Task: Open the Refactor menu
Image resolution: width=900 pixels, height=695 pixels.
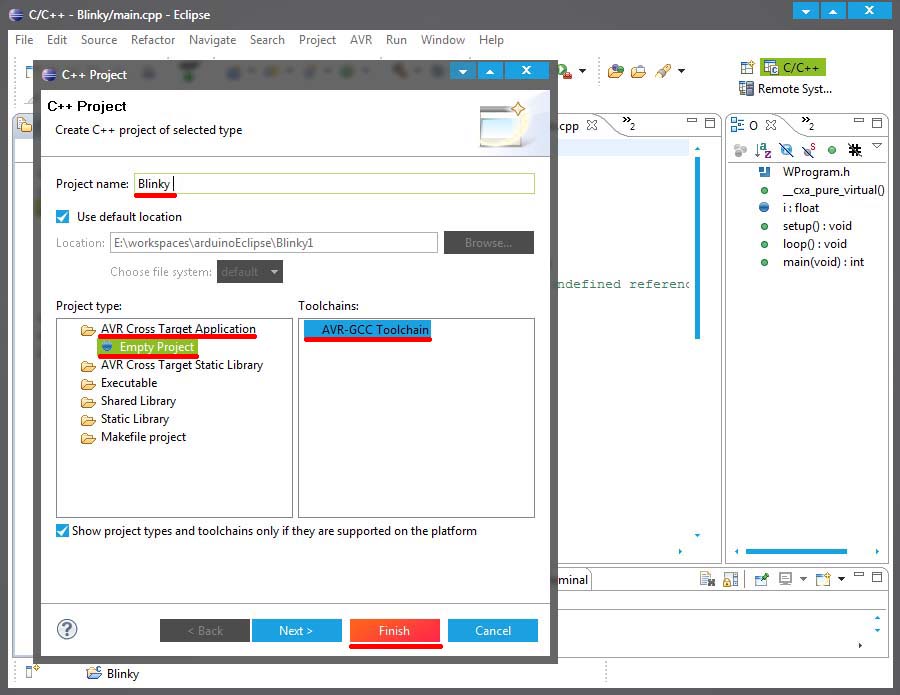Action: tap(153, 40)
